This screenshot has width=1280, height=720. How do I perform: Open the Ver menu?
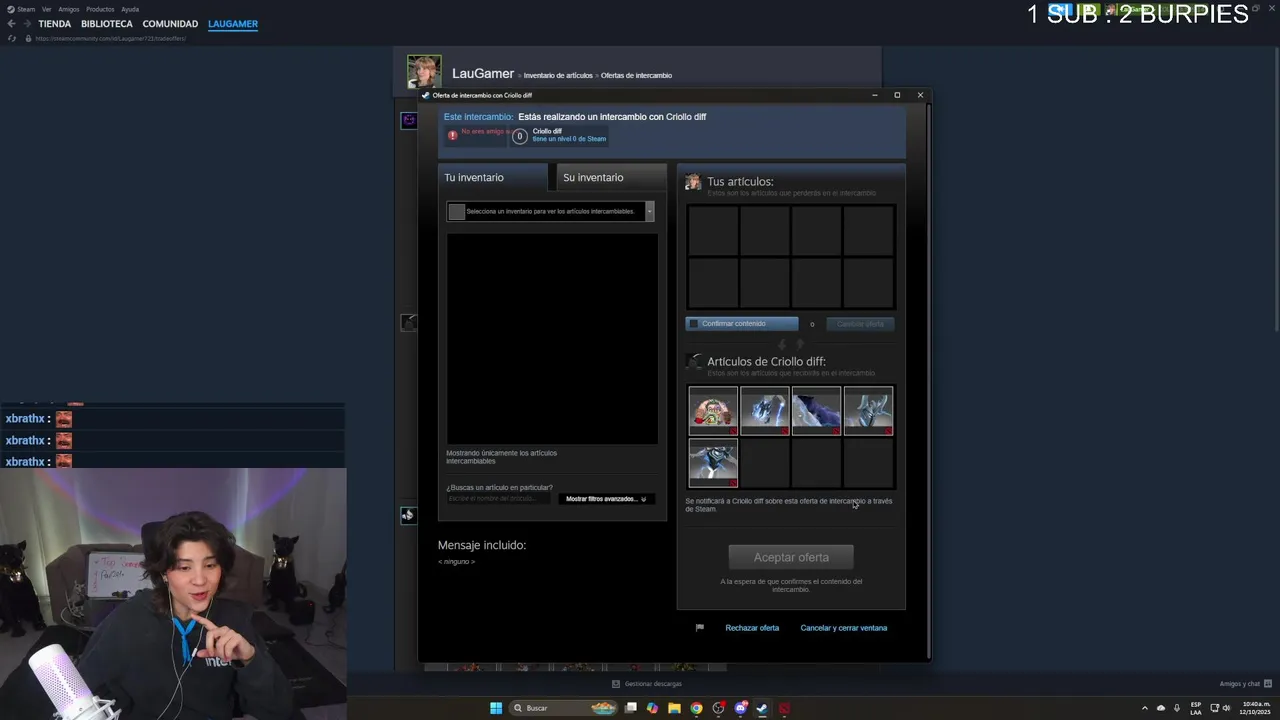(46, 9)
